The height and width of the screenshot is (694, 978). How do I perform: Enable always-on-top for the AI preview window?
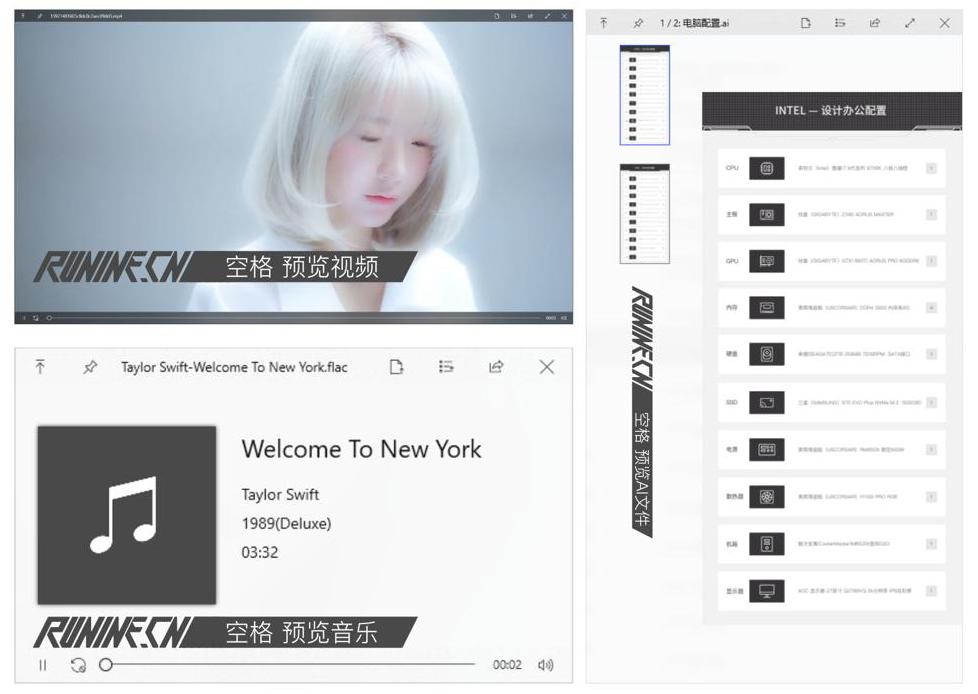pyautogui.click(x=638, y=22)
